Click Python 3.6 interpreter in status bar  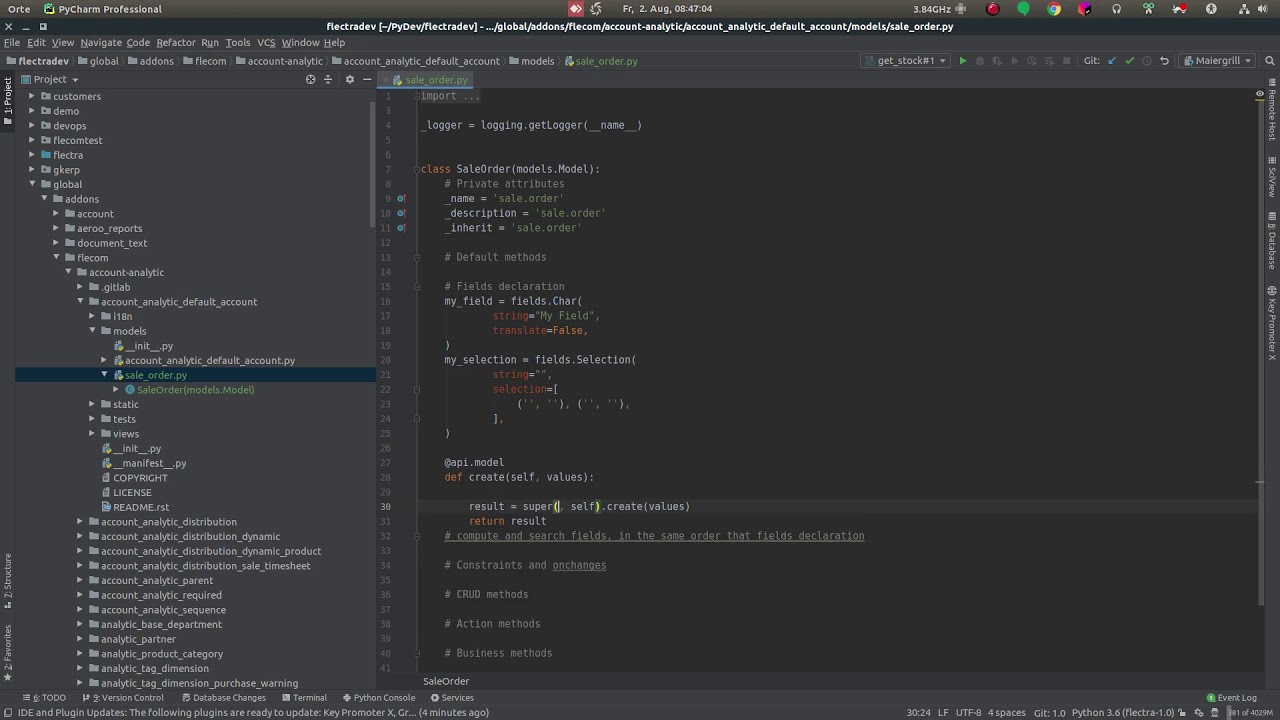[x=1123, y=713]
